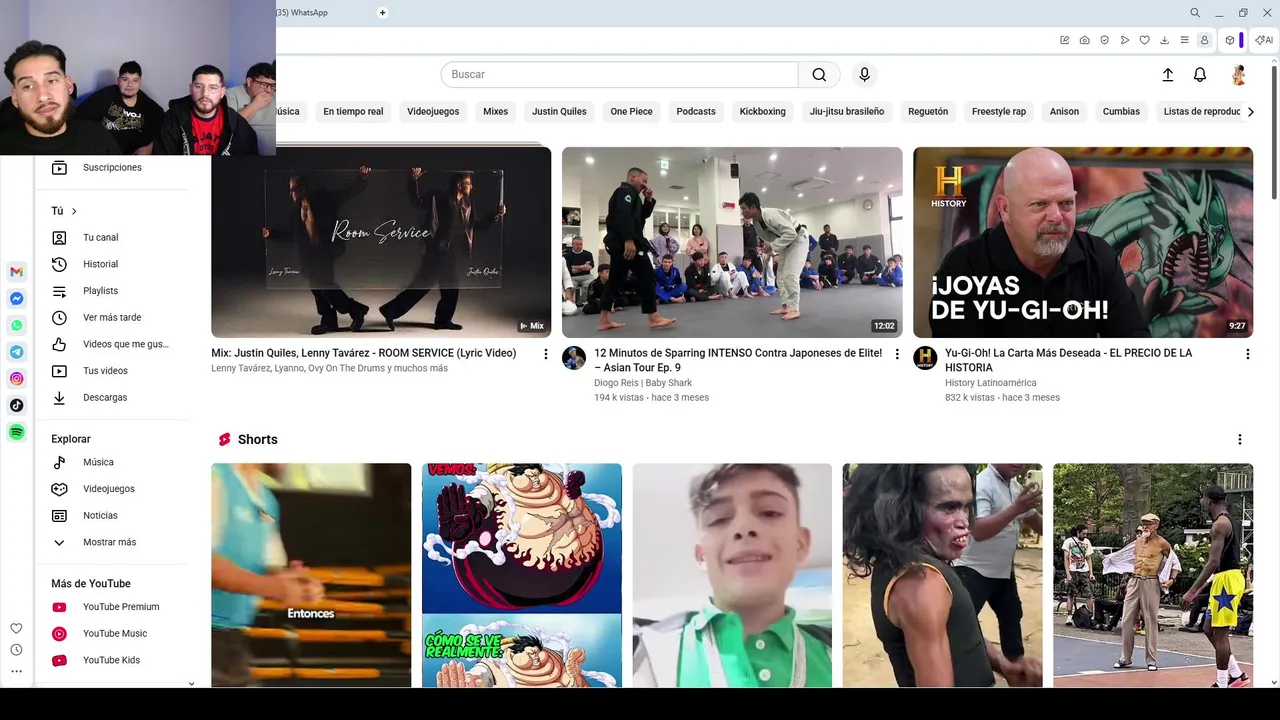Click the browser shield privacy icon
The height and width of the screenshot is (720, 1280).
tap(1104, 40)
